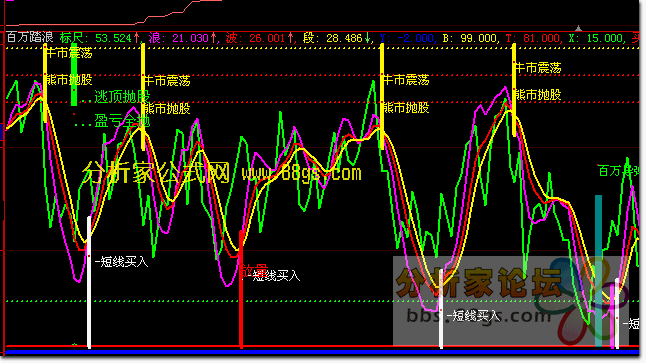Image resolution: width=646 pixels, height=363 pixels.
Task: Click the B: 99.000 value
Action: click(470, 38)
